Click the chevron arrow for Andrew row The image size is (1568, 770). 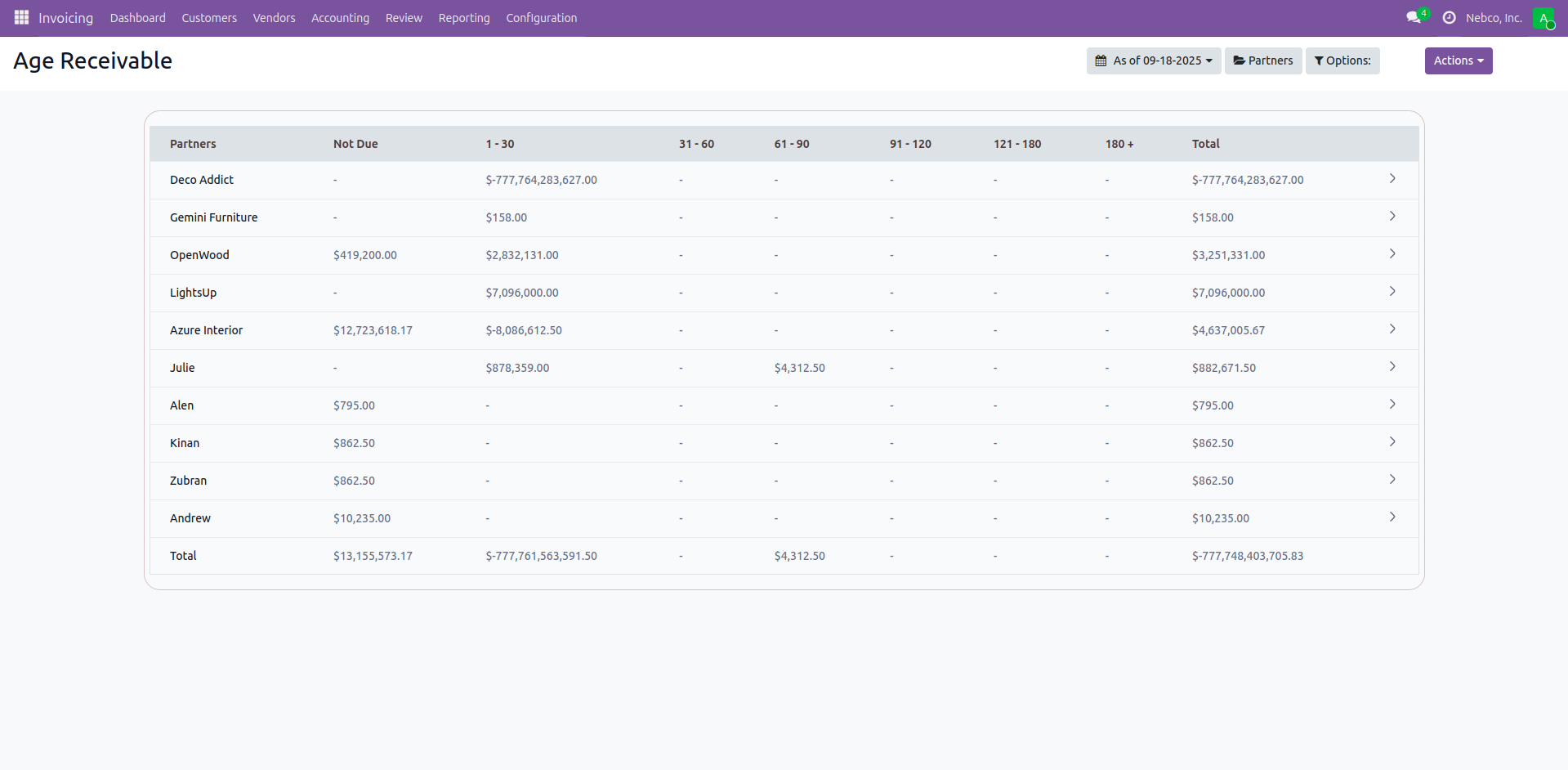(x=1392, y=517)
